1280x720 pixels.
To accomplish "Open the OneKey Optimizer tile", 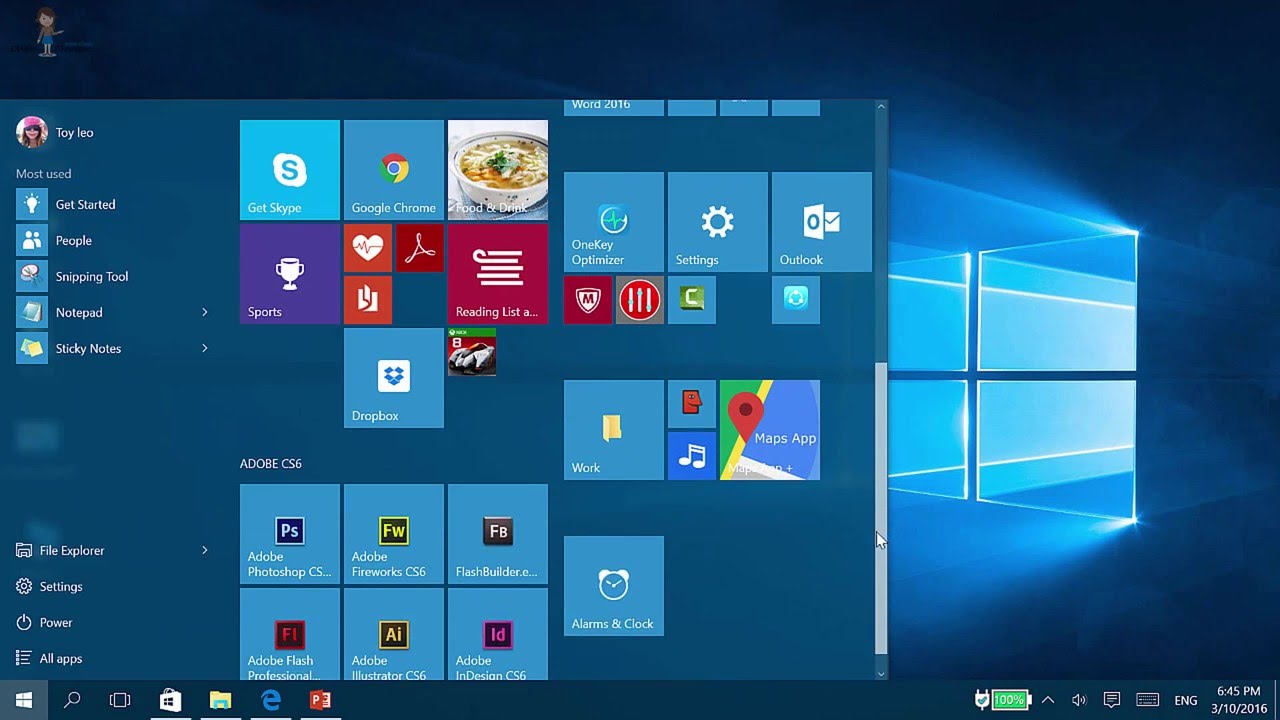I will (614, 222).
